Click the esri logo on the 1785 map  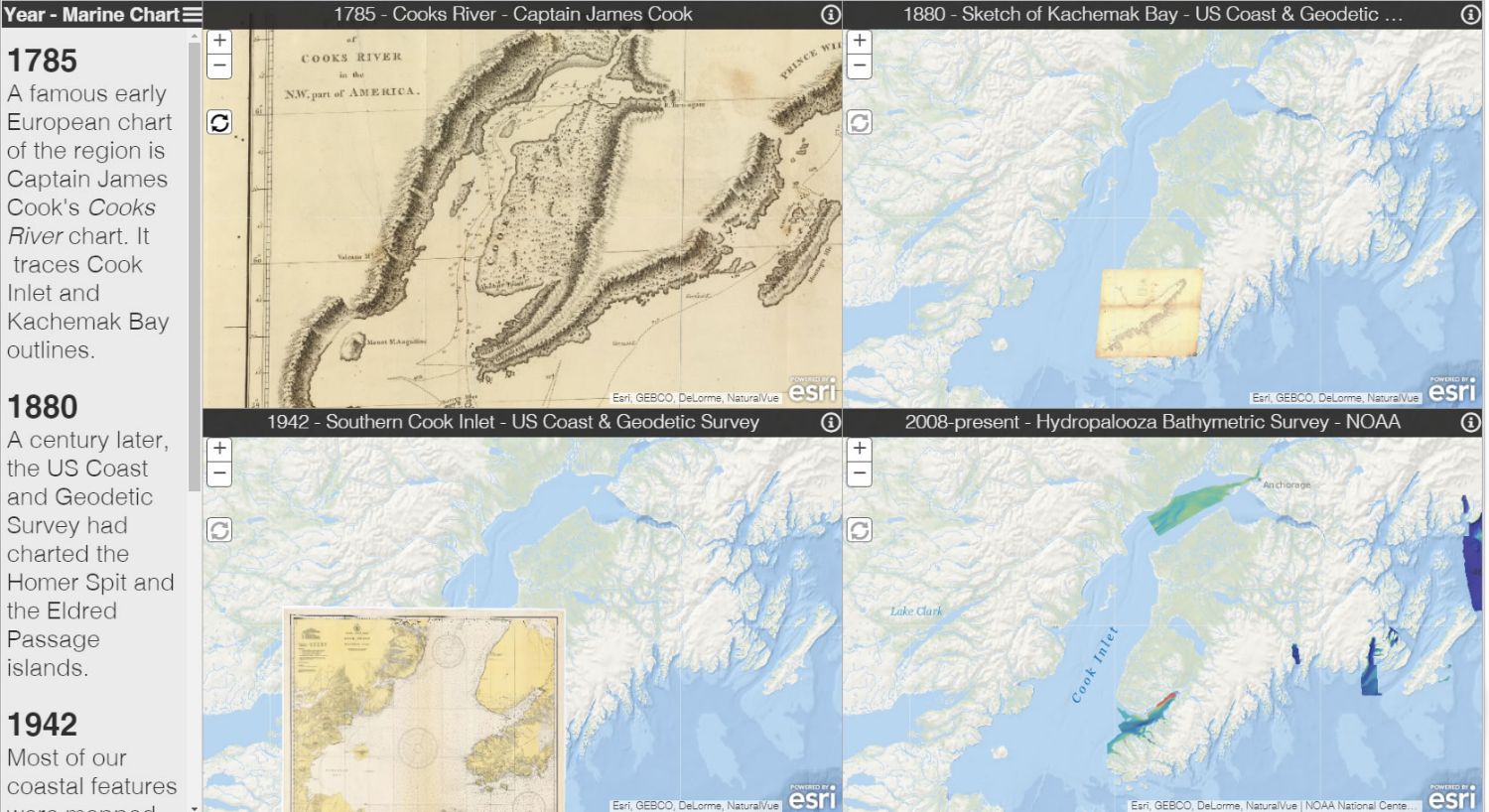point(812,389)
